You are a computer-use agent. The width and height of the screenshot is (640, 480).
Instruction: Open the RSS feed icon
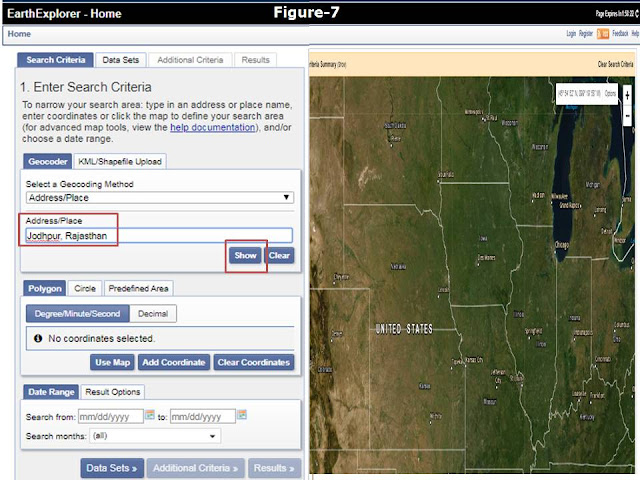coord(602,33)
